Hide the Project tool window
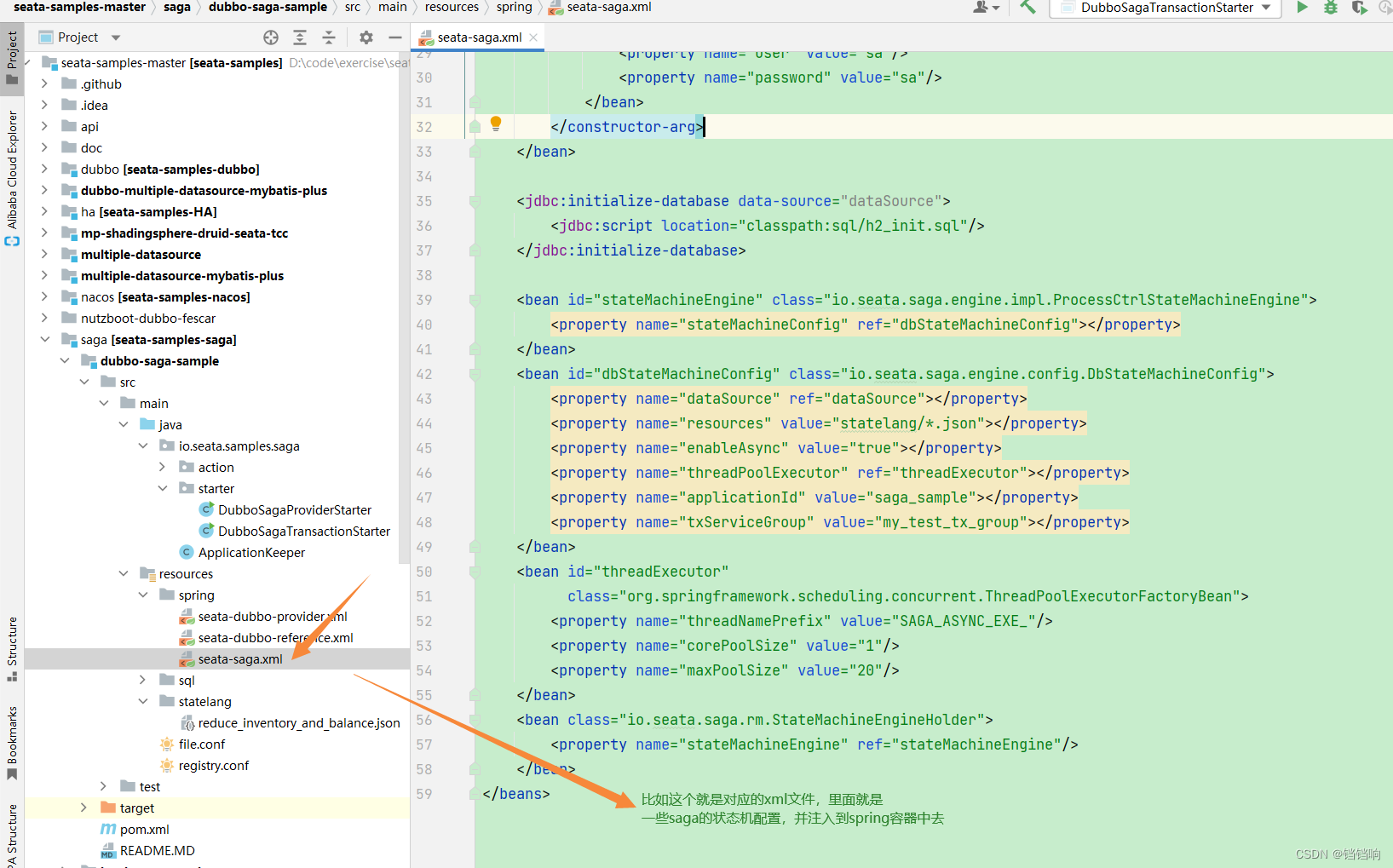The image size is (1393, 868). click(394, 37)
